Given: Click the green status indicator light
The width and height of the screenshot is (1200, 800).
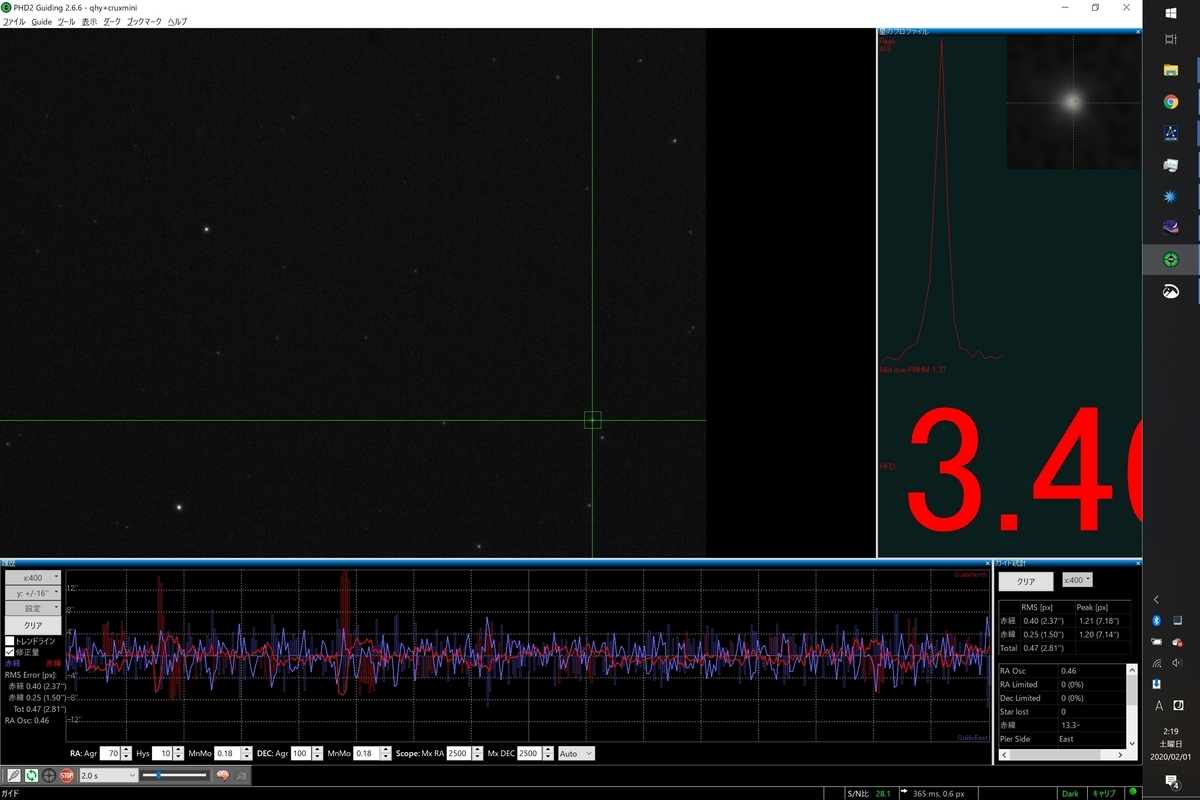Looking at the screenshot, I should [x=1132, y=793].
